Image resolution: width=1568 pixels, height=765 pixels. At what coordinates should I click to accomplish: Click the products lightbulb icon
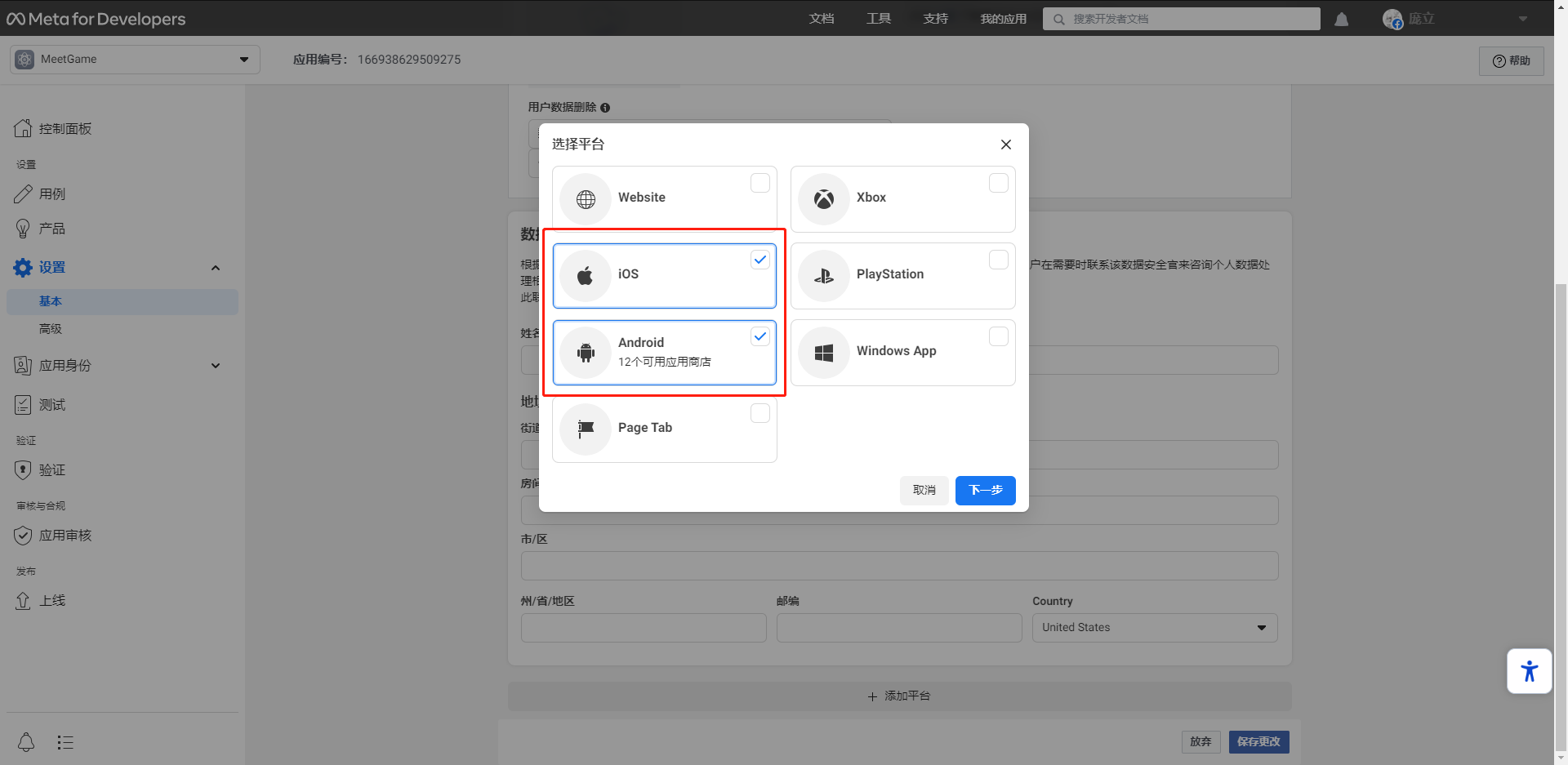click(x=23, y=228)
